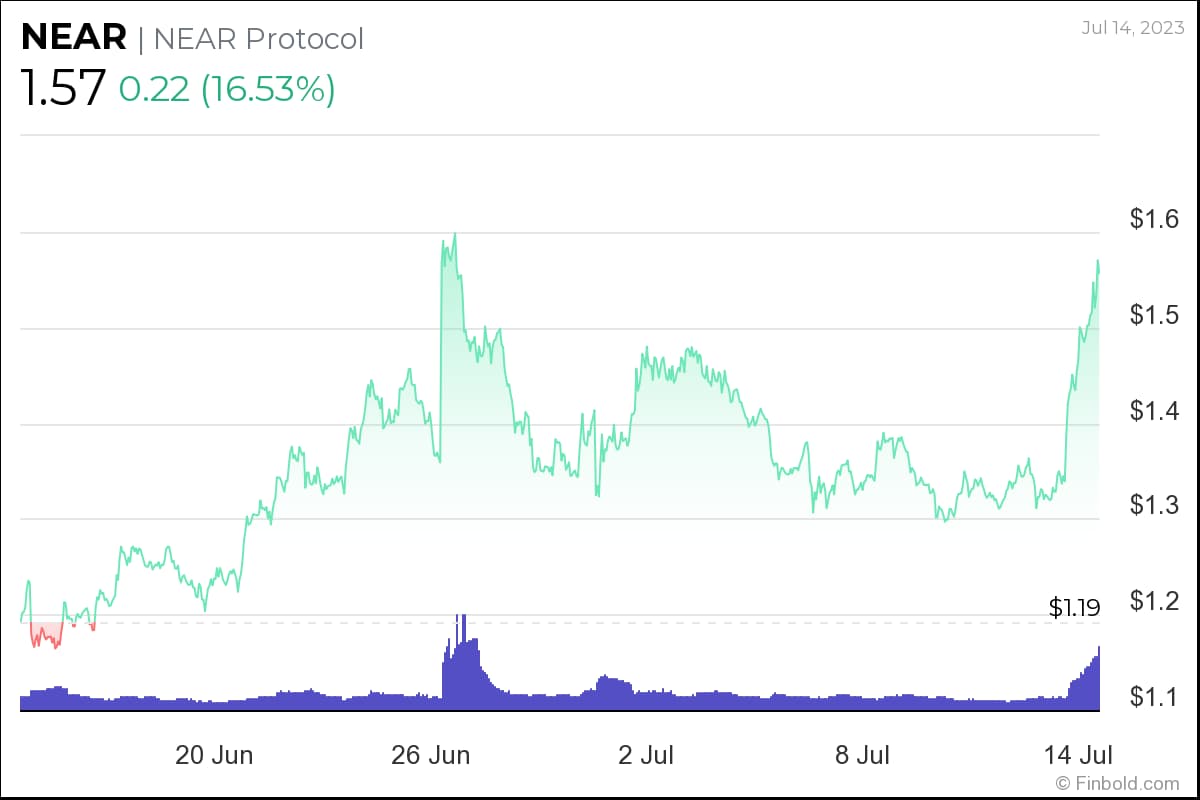Click the $1.19 baseline price marker
The image size is (1200, 800).
click(1073, 607)
